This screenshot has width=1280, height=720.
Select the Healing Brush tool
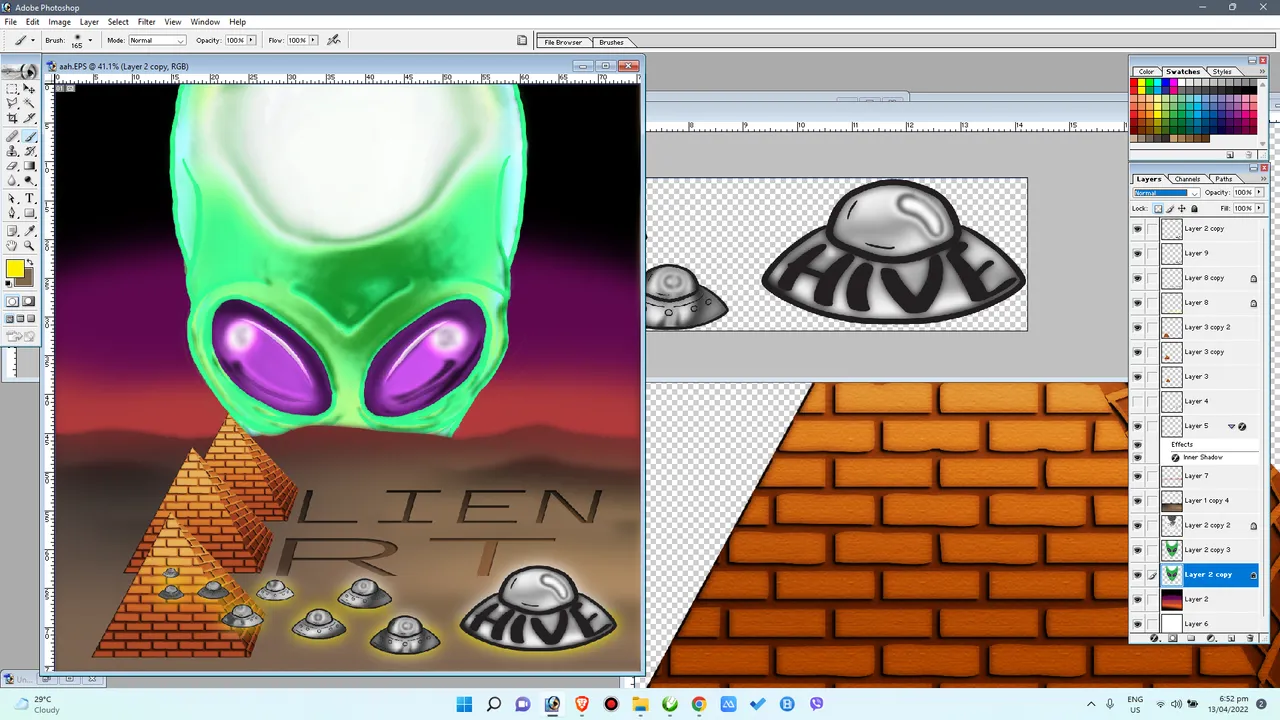[x=12, y=135]
